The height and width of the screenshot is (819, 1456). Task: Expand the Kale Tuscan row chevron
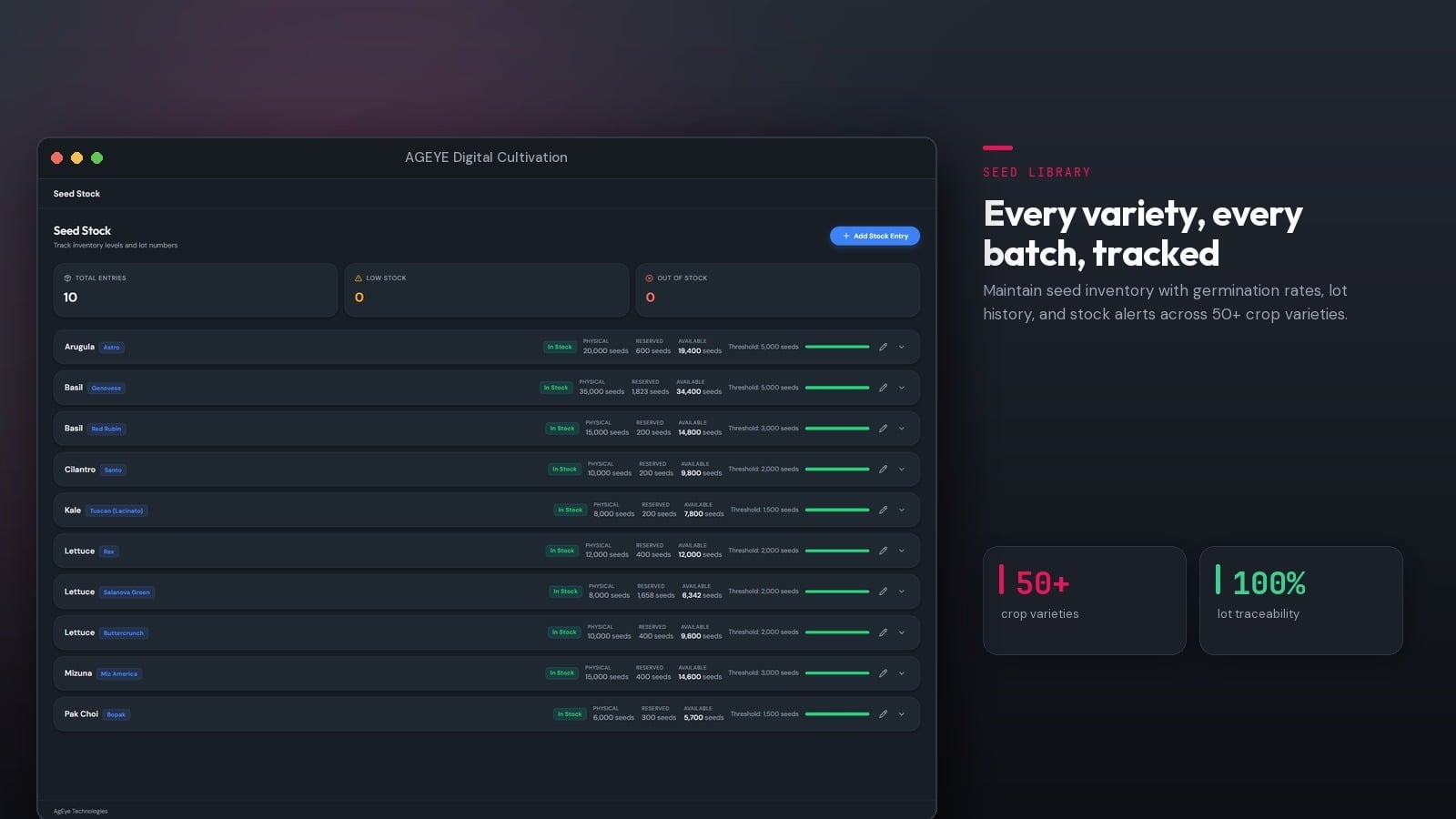[x=902, y=510]
